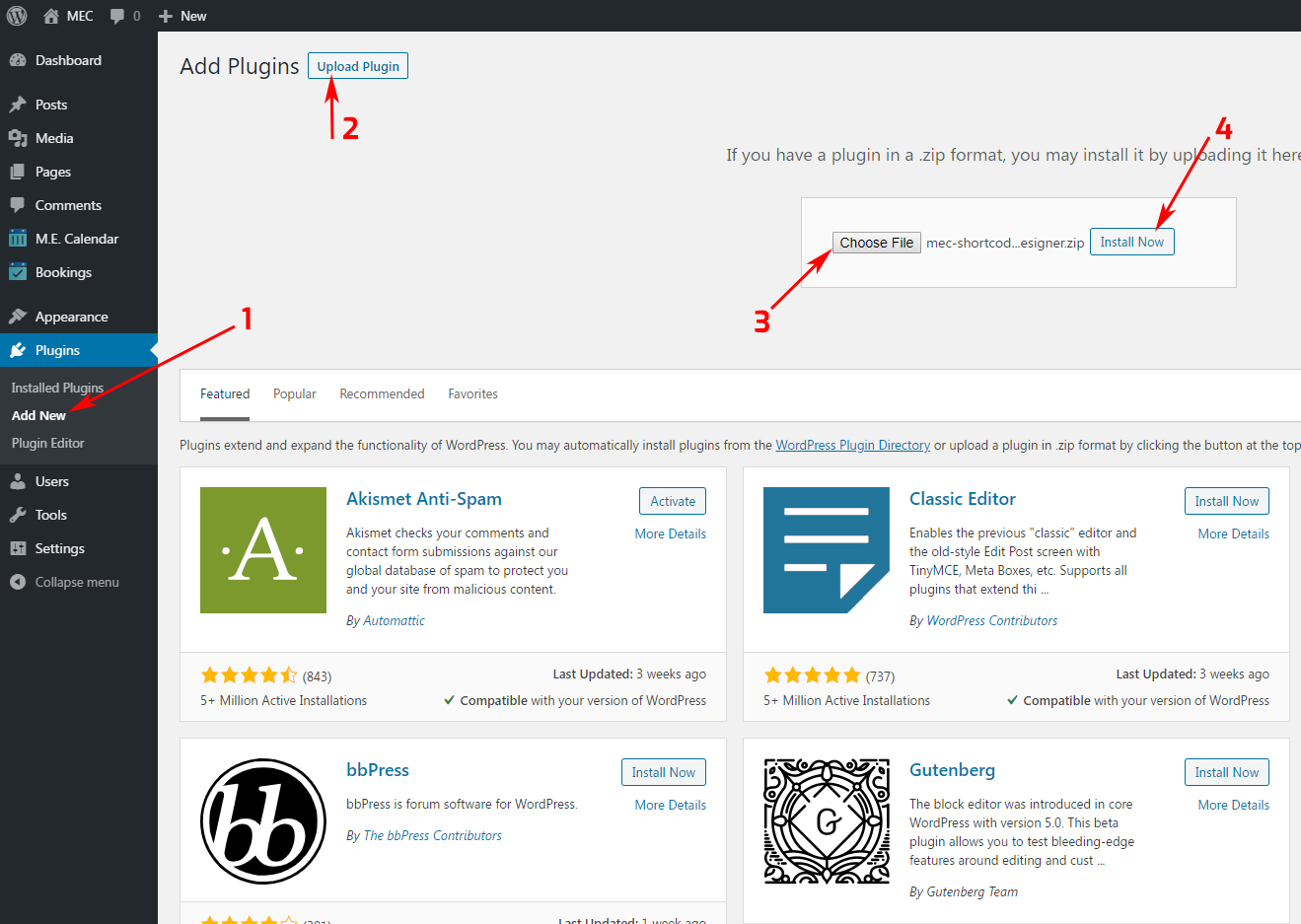Click the Bookings calendar-check icon
This screenshot has height=924, width=1301.
tap(18, 272)
